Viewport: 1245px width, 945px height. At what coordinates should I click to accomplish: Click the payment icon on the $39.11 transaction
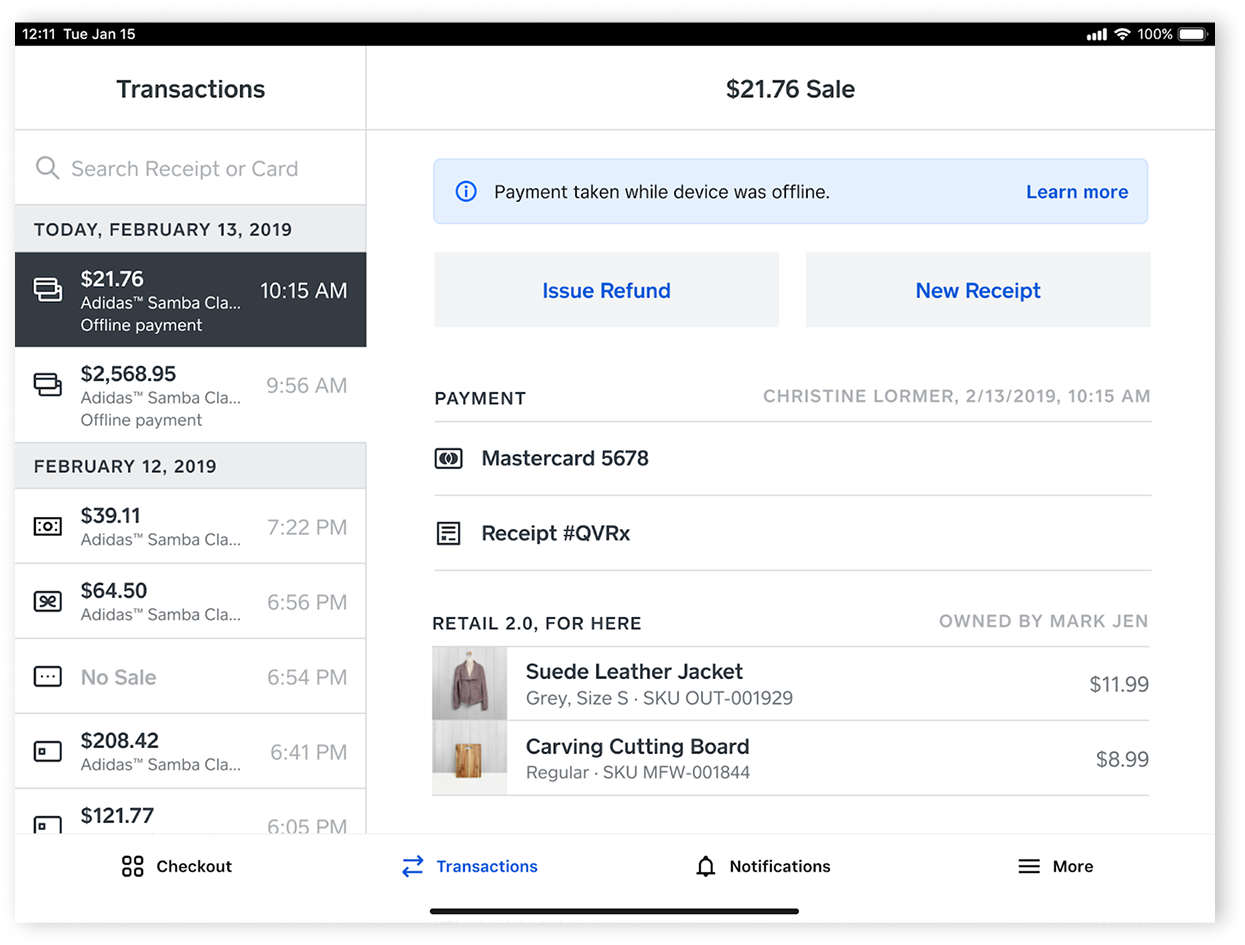click(x=47, y=526)
